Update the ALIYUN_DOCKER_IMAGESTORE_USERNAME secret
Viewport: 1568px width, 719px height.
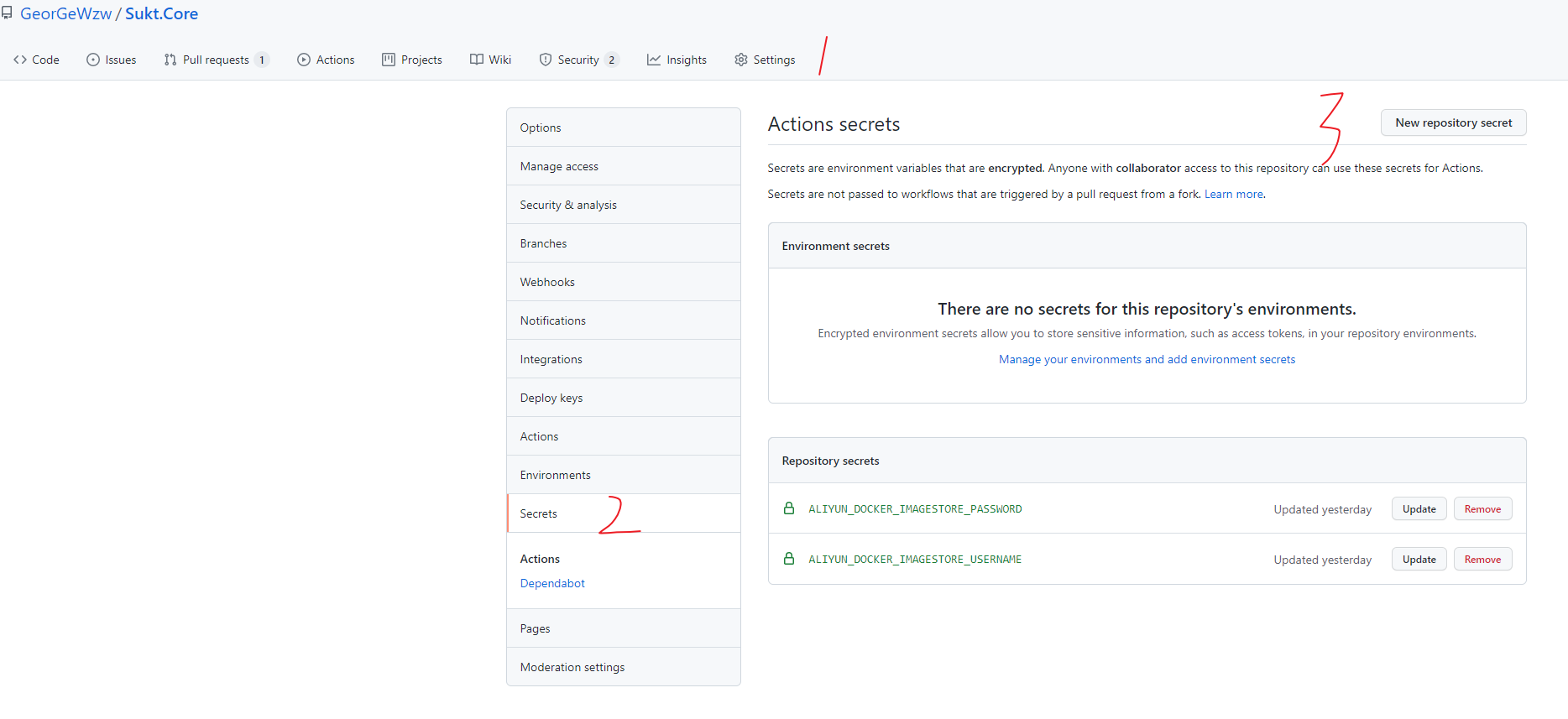1419,559
